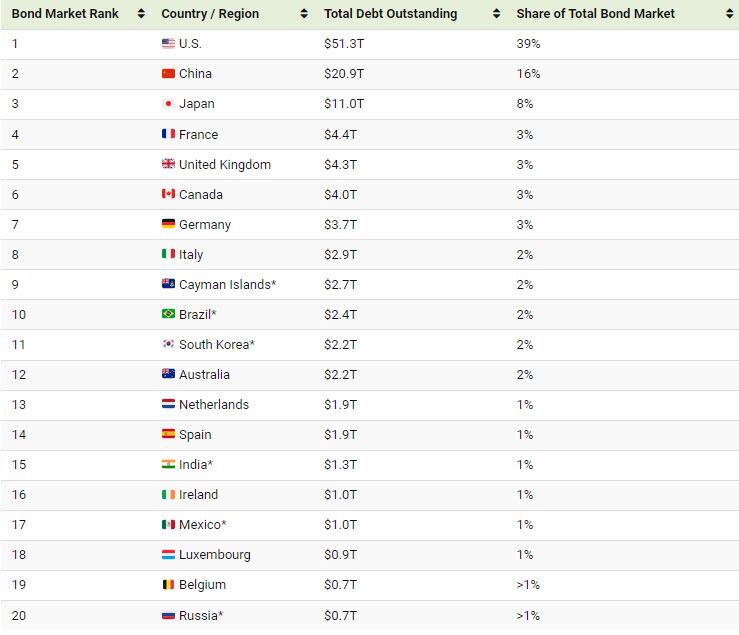The width and height of the screenshot is (739, 635).
Task: Click the U.S. flag icon
Action: pyautogui.click(x=168, y=44)
